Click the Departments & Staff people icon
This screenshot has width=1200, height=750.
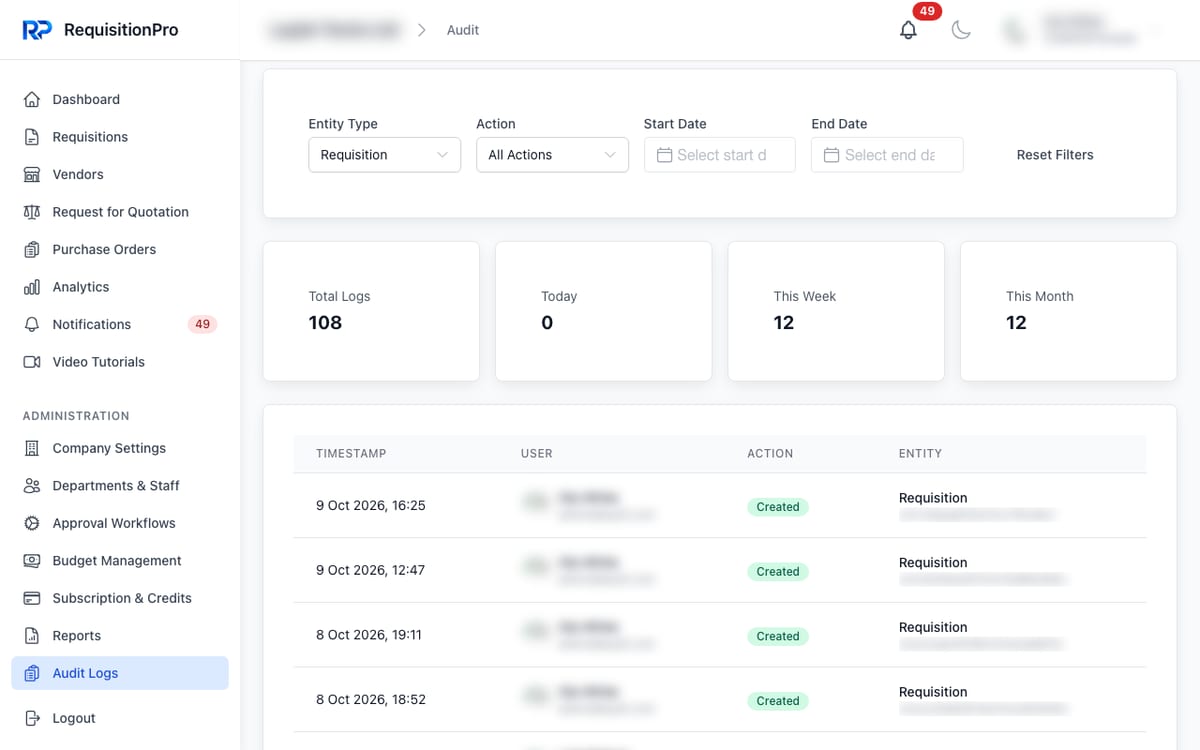(32, 486)
